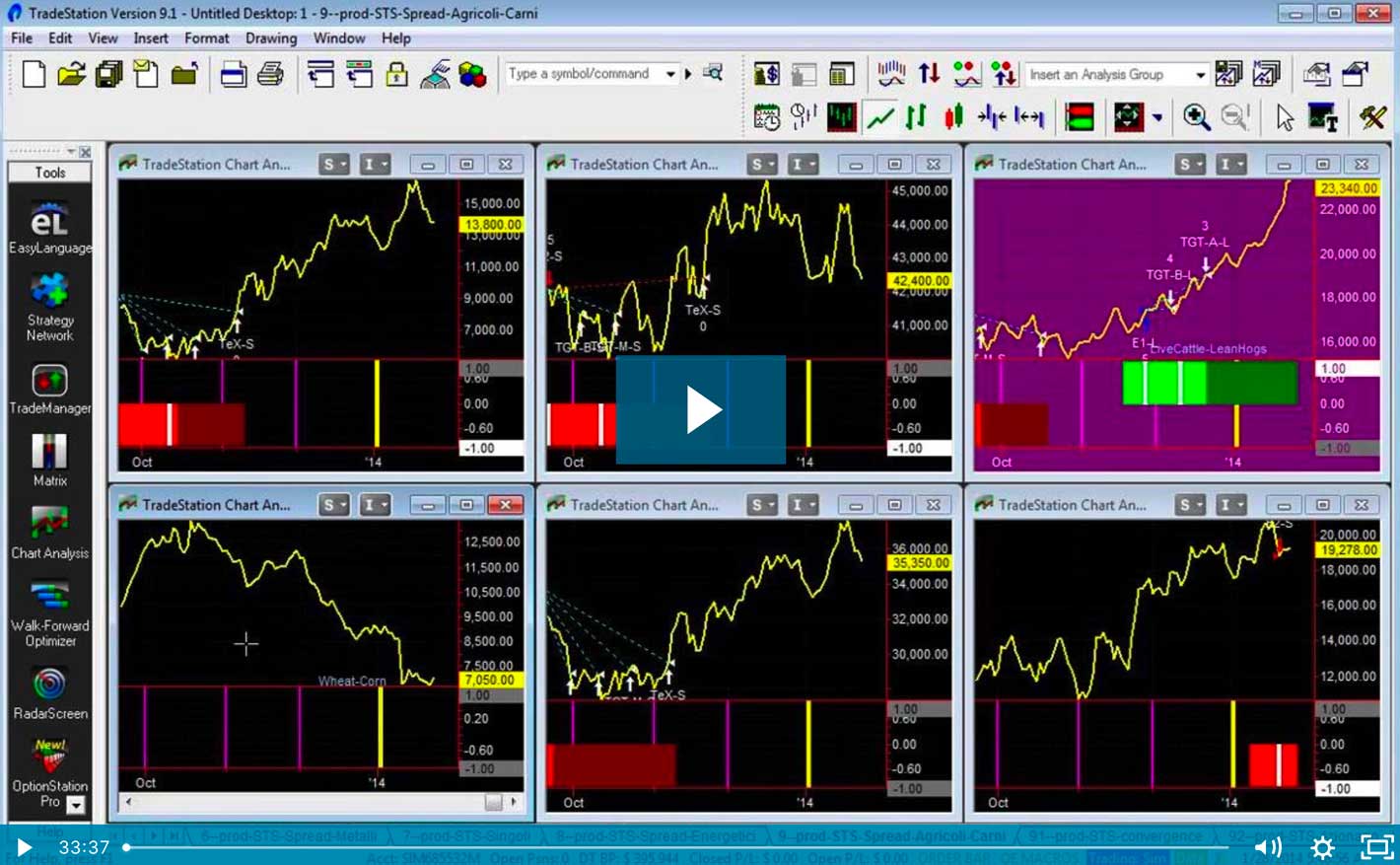Click the Zoom Out magnifier icon
The width and height of the screenshot is (1400, 865).
point(1234,116)
